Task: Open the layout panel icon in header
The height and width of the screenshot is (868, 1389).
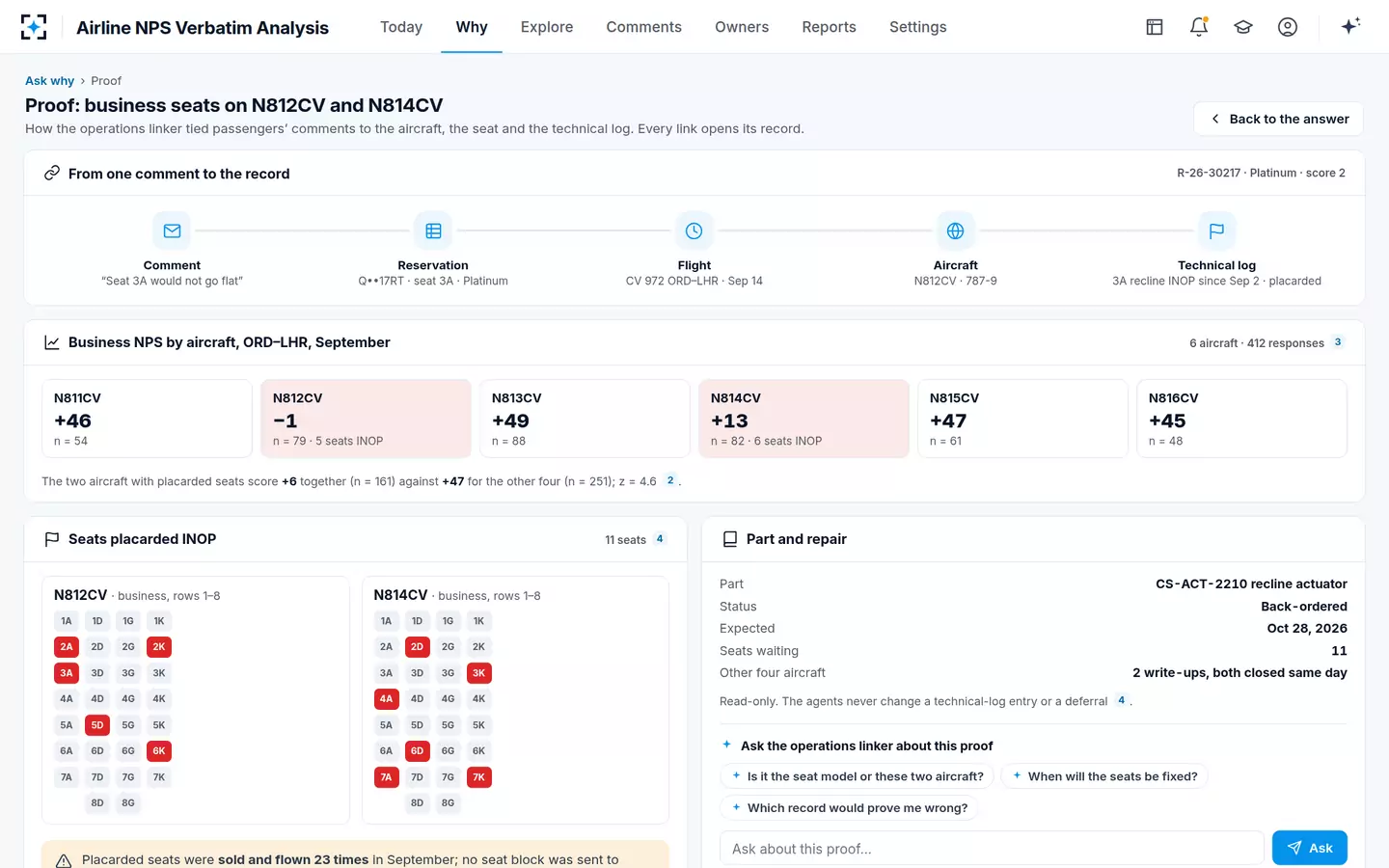Action: [x=1155, y=27]
